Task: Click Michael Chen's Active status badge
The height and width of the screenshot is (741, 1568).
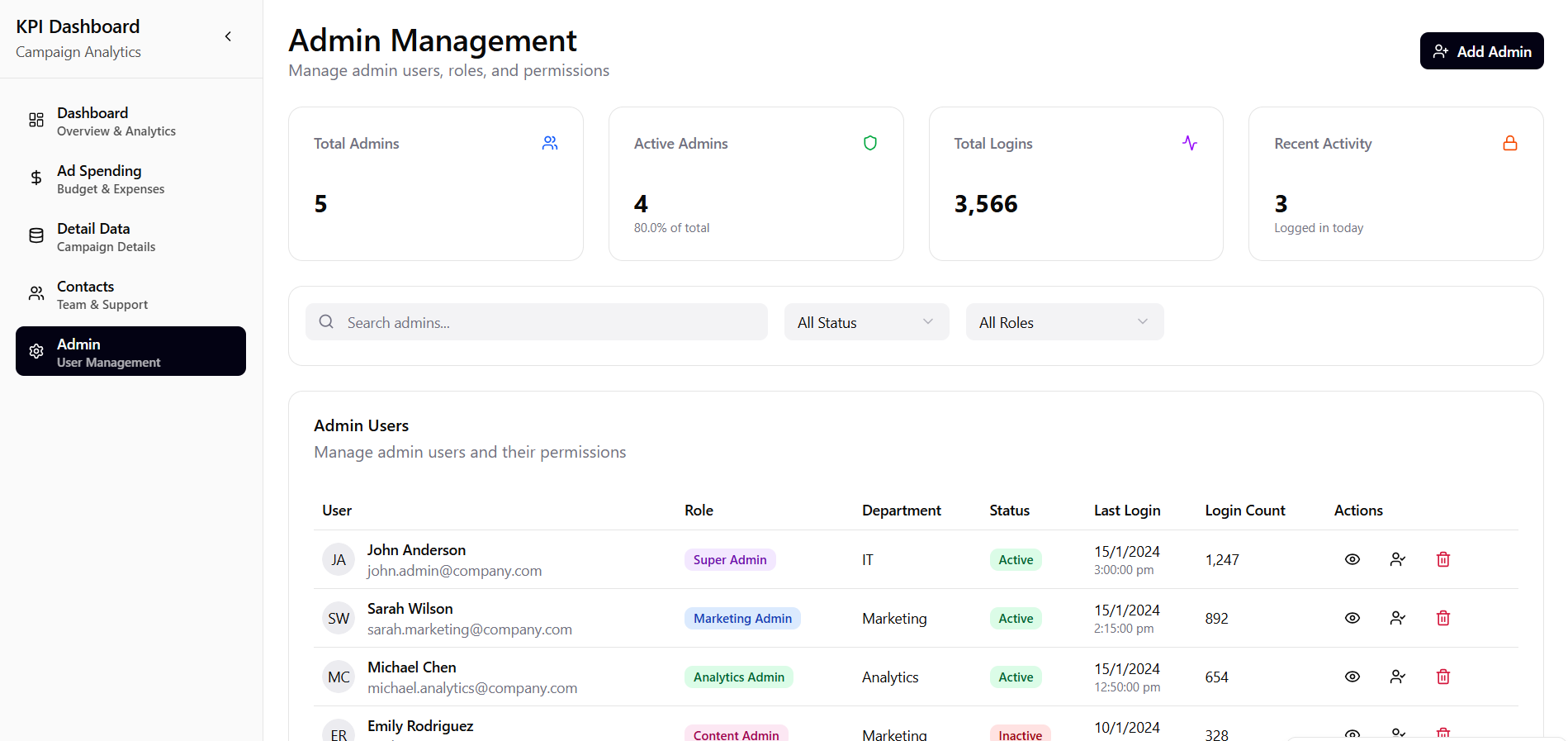Action: [x=1016, y=677]
